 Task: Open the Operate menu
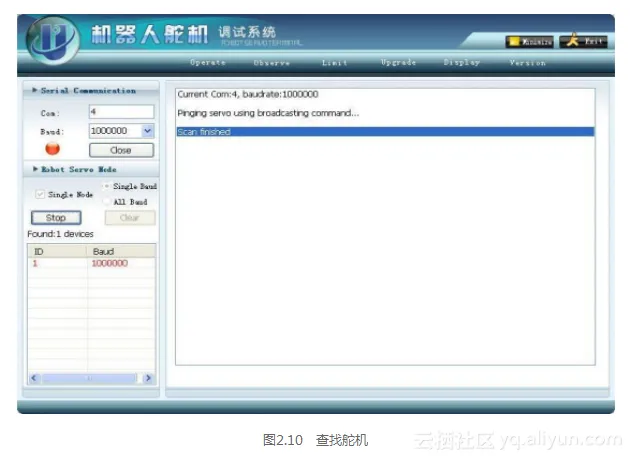(x=208, y=63)
